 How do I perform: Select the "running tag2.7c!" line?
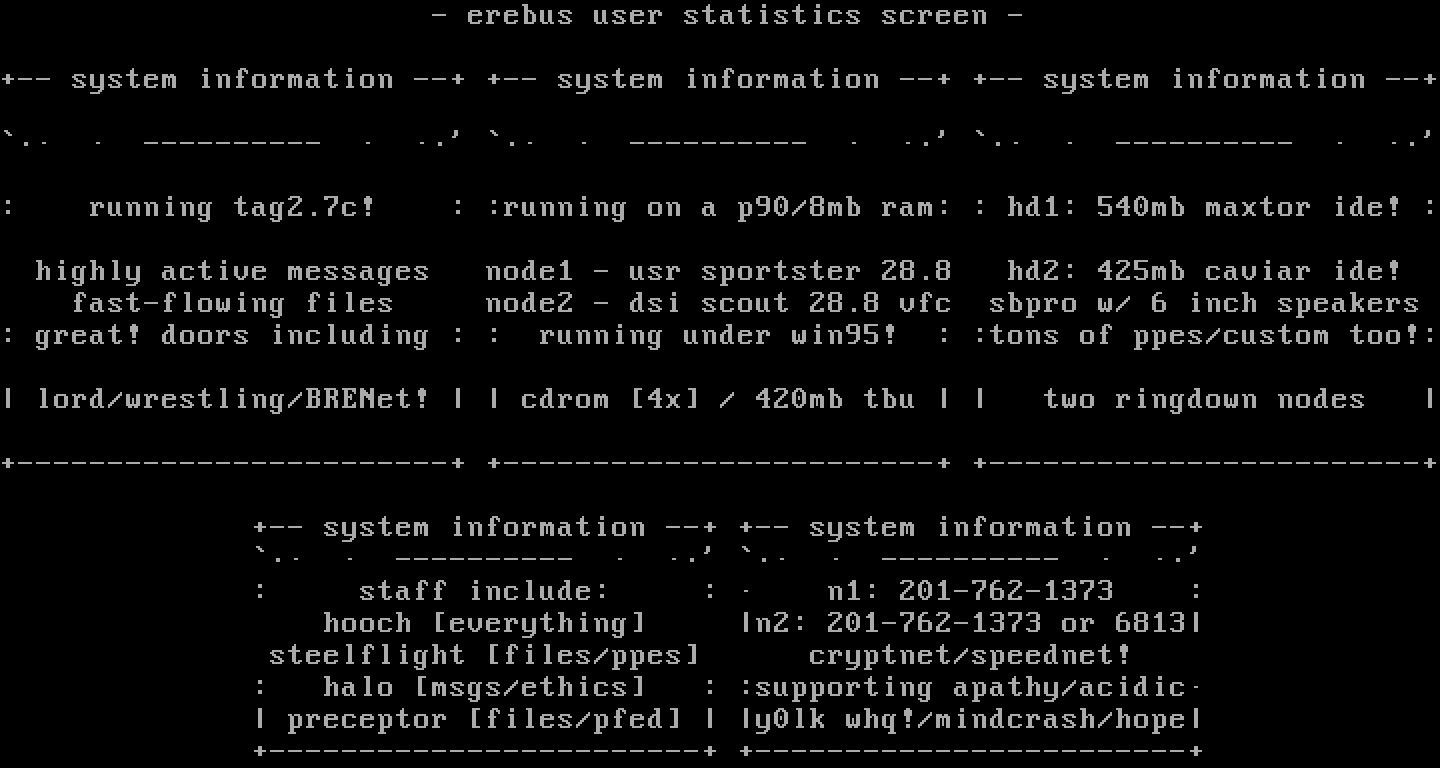click(x=232, y=208)
